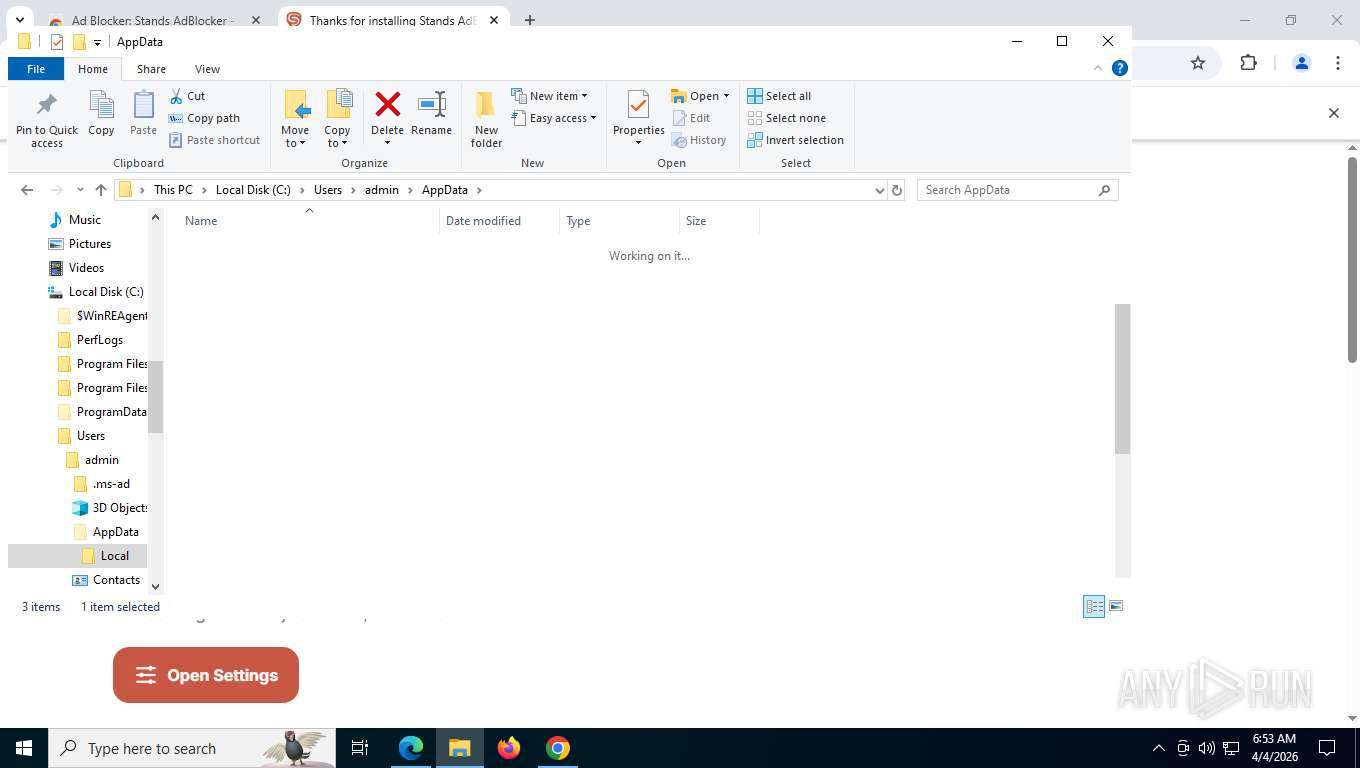Click the Local Disk (C:) breadcrumb

pos(253,190)
